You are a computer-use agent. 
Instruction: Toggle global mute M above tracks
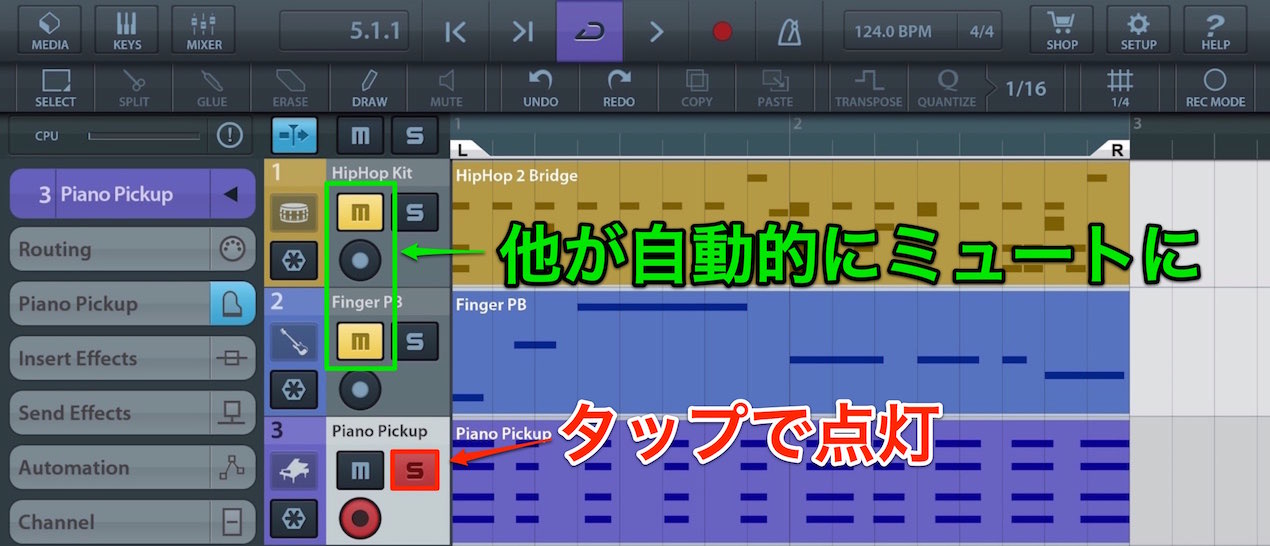pos(358,135)
